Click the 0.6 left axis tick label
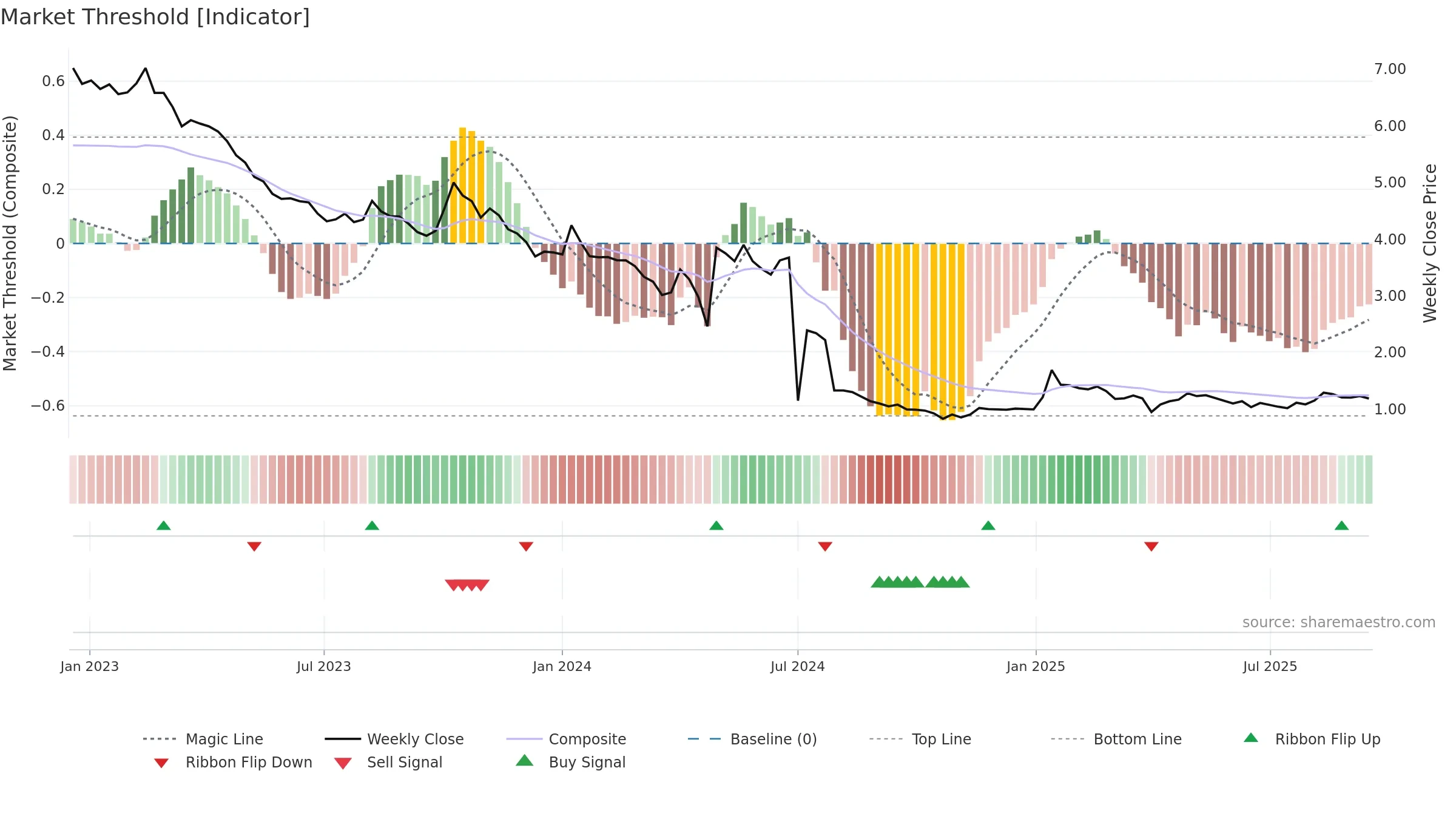The width and height of the screenshot is (1456, 819). click(53, 81)
